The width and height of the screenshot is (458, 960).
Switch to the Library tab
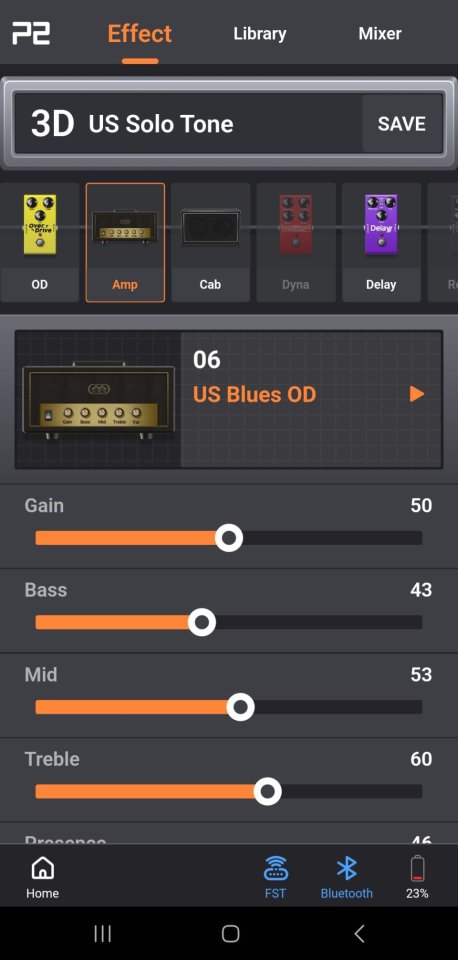click(260, 34)
